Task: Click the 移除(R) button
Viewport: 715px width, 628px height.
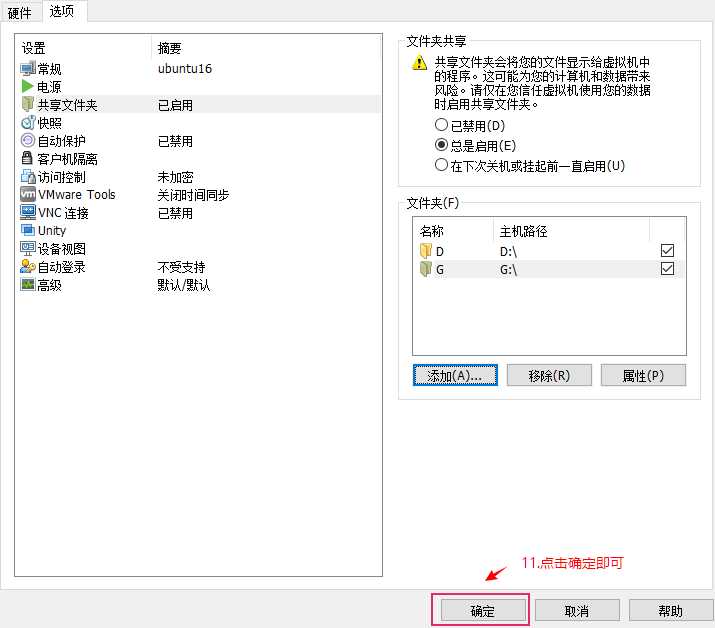Action: coord(549,375)
